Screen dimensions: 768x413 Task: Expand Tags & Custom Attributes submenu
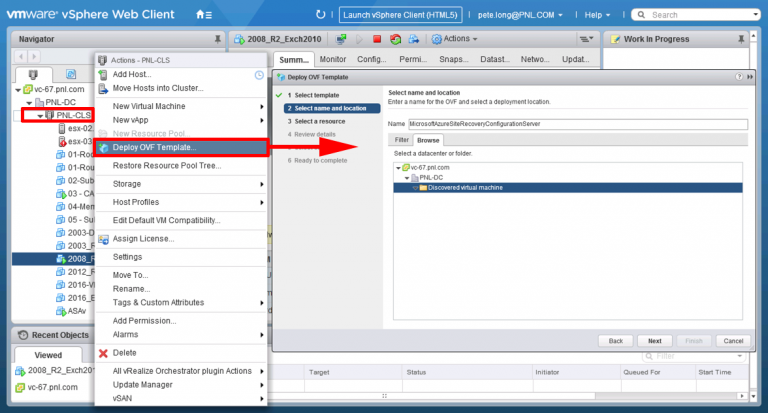[181, 303]
